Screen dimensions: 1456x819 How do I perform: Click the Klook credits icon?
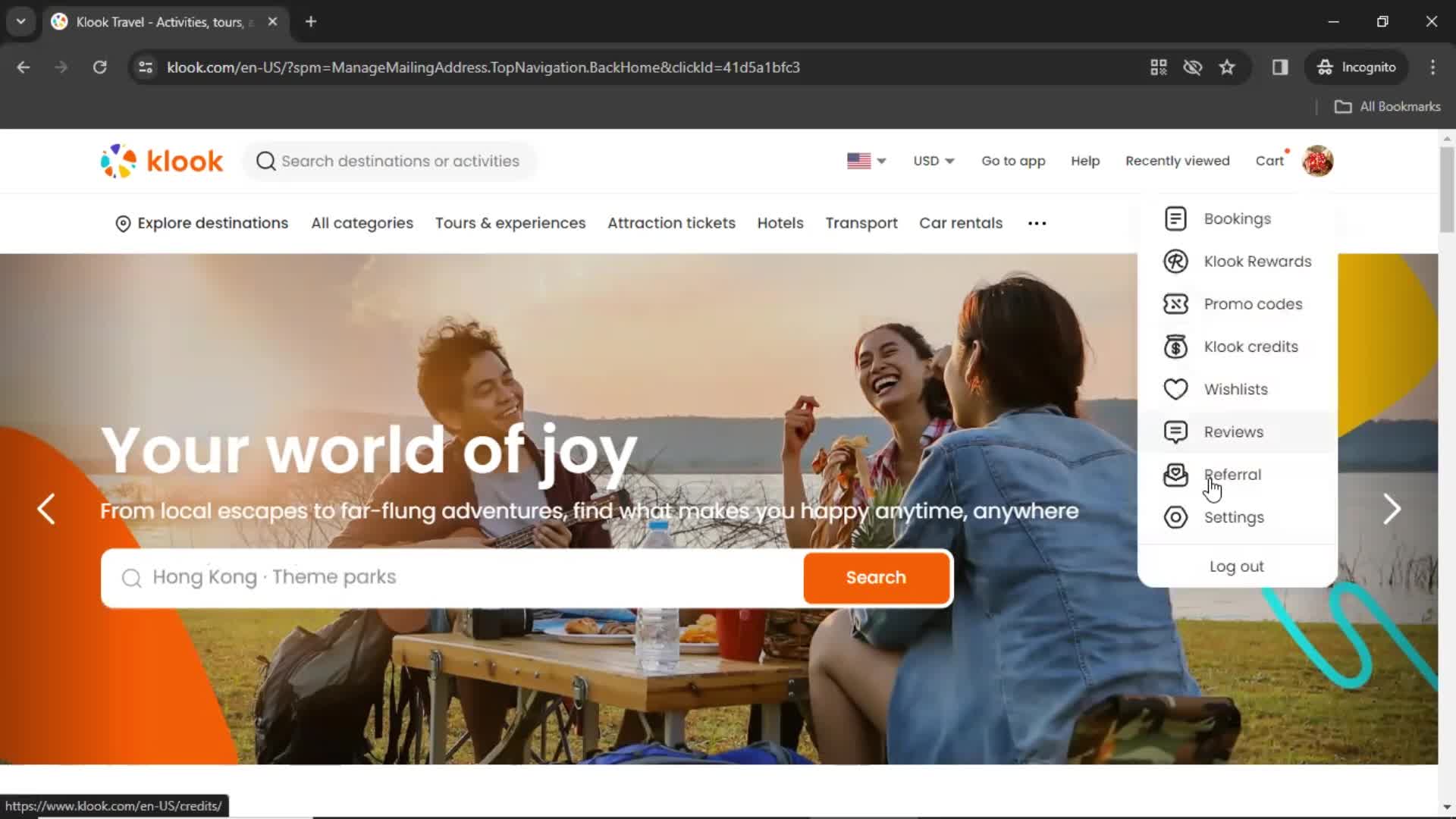pos(1176,346)
